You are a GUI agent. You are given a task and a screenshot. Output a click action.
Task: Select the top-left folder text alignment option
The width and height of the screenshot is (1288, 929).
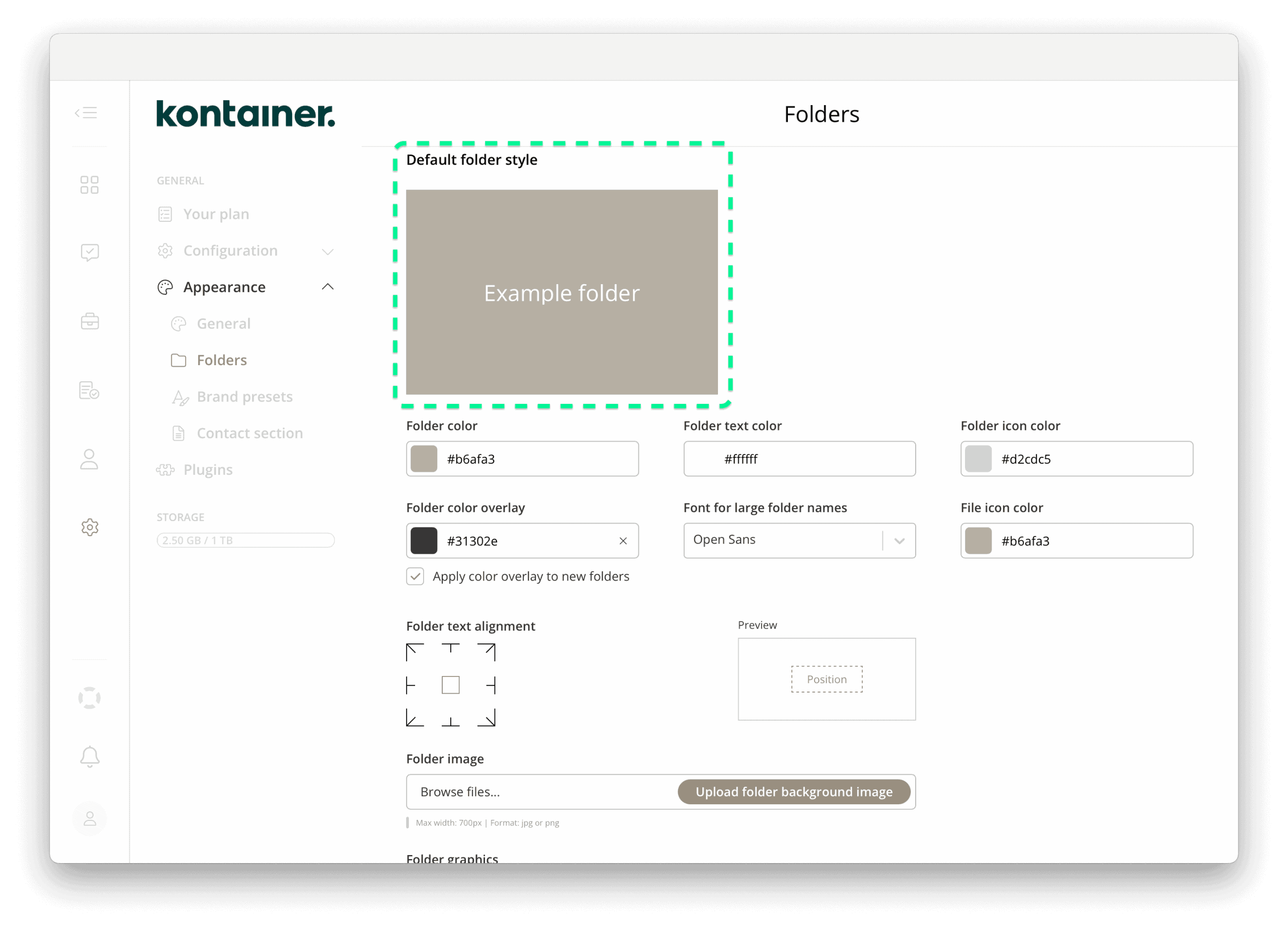[414, 651]
